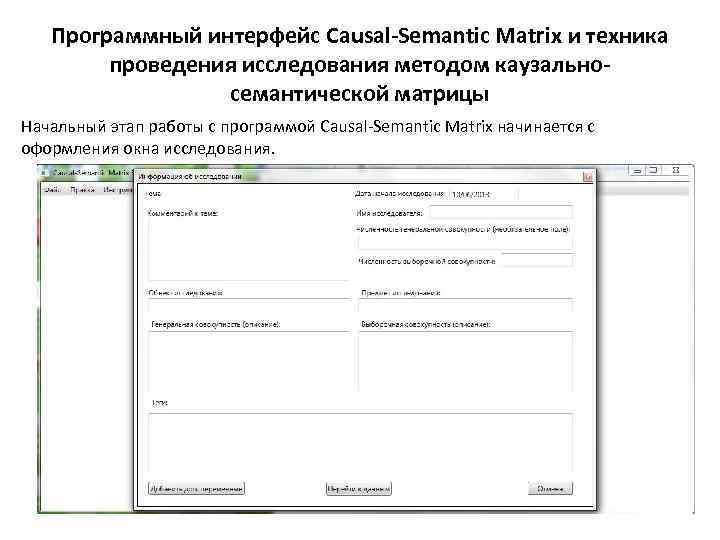Click the bottom-left add-variables button
Image resolution: width=720 pixels, height=540 pixels.
[196, 489]
